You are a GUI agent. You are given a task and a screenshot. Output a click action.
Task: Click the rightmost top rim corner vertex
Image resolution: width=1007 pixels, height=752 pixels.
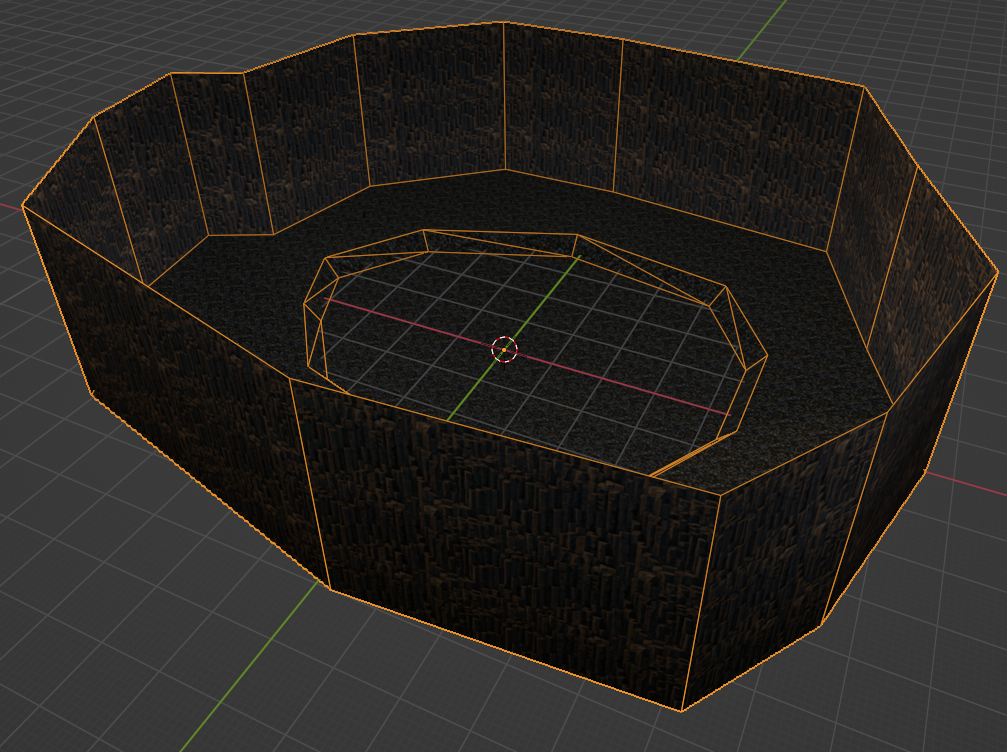point(998,272)
